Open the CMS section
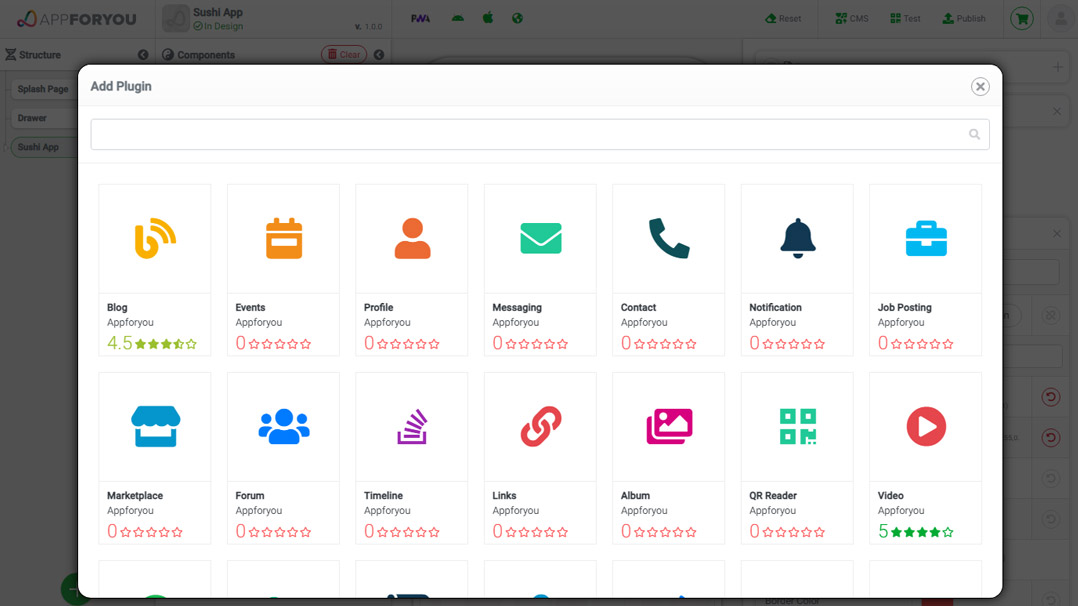 852,19
